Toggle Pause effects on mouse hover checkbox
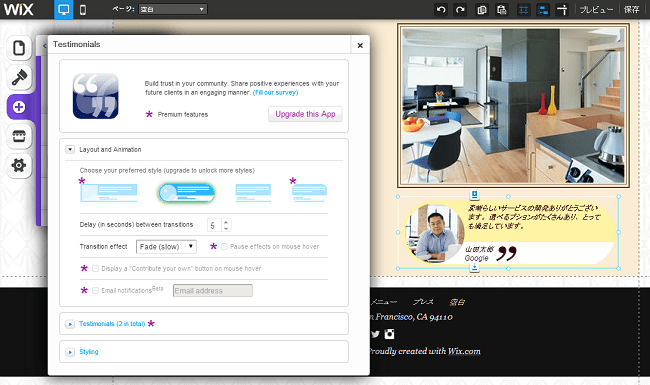The image size is (650, 385). pyautogui.click(x=224, y=247)
